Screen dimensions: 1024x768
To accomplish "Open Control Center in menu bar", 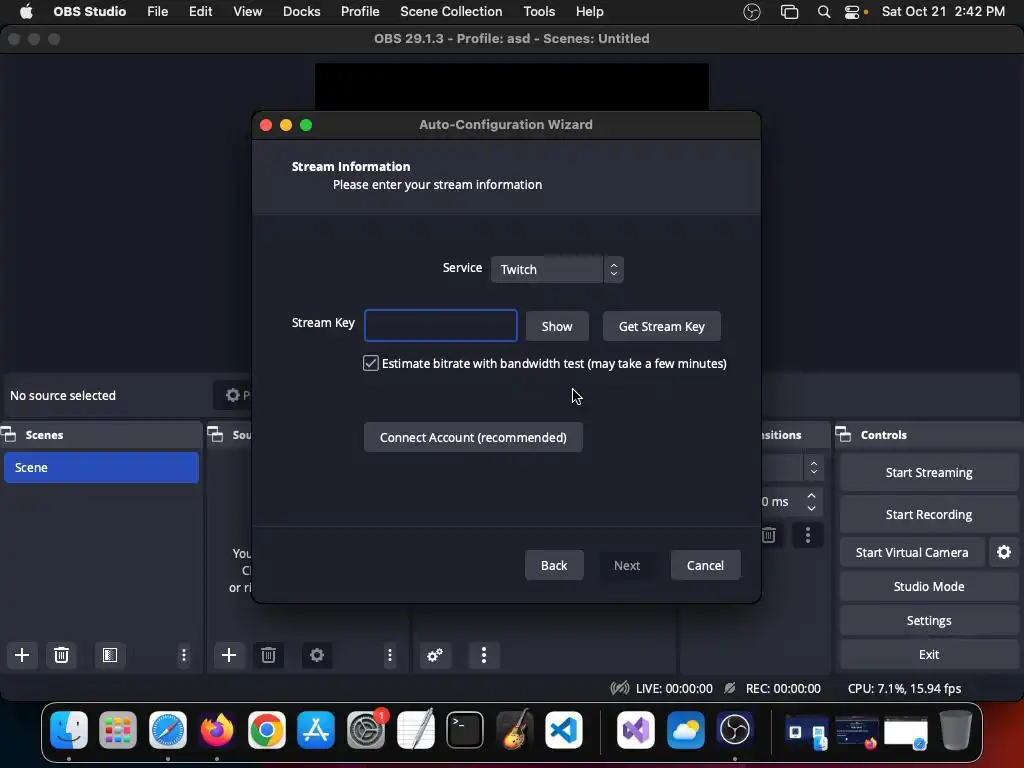I will click(852, 12).
